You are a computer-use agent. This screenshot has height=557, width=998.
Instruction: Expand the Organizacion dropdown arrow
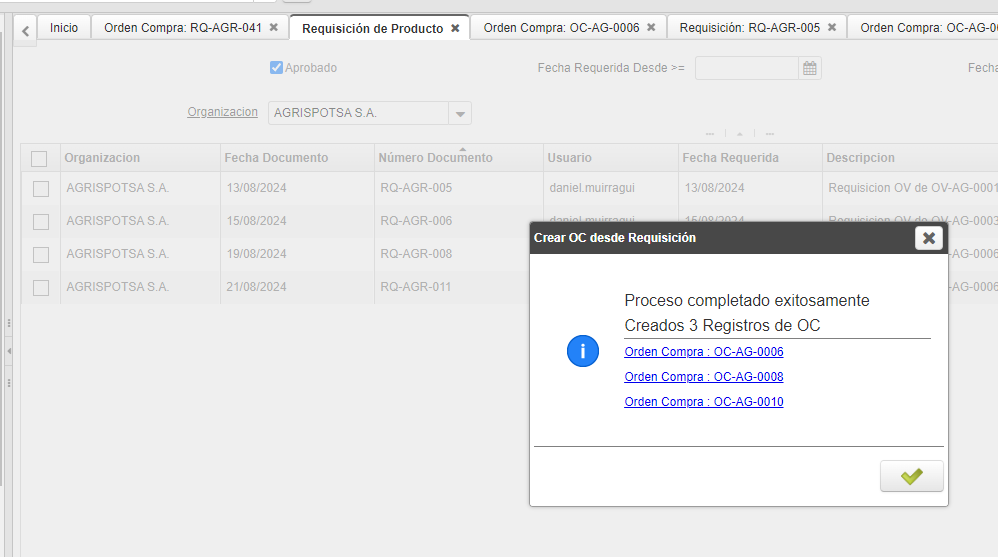pyautogui.click(x=460, y=113)
